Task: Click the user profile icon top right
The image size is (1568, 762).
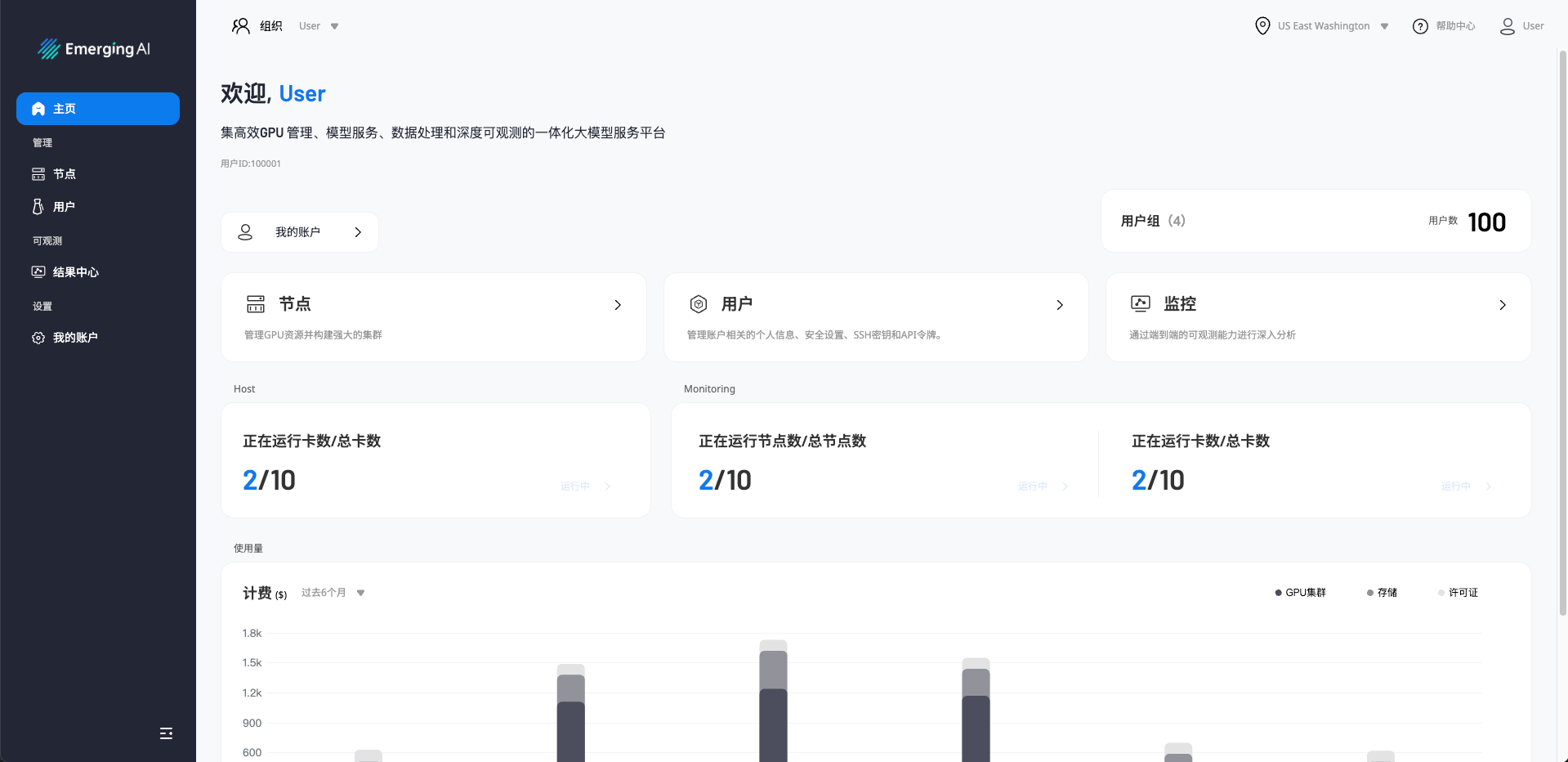Action: pyautogui.click(x=1508, y=26)
